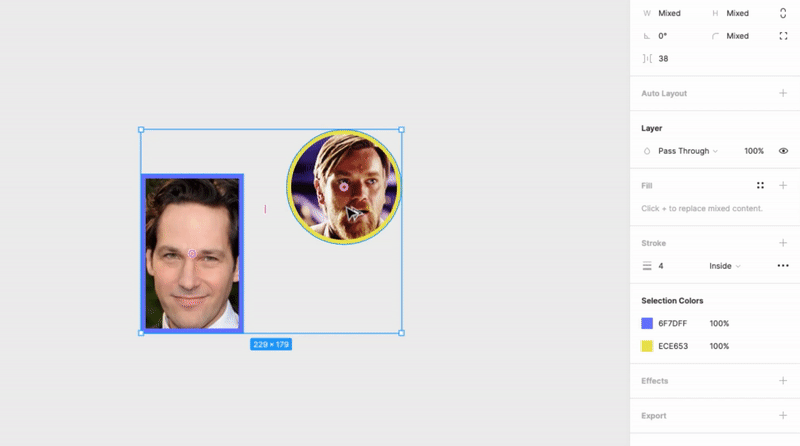Open Fill styles four-dot icon
The width and height of the screenshot is (800, 446).
[760, 185]
